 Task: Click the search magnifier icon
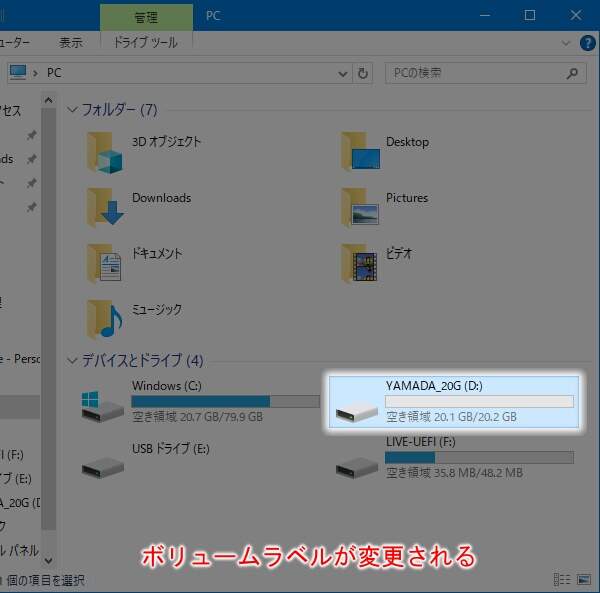point(572,73)
